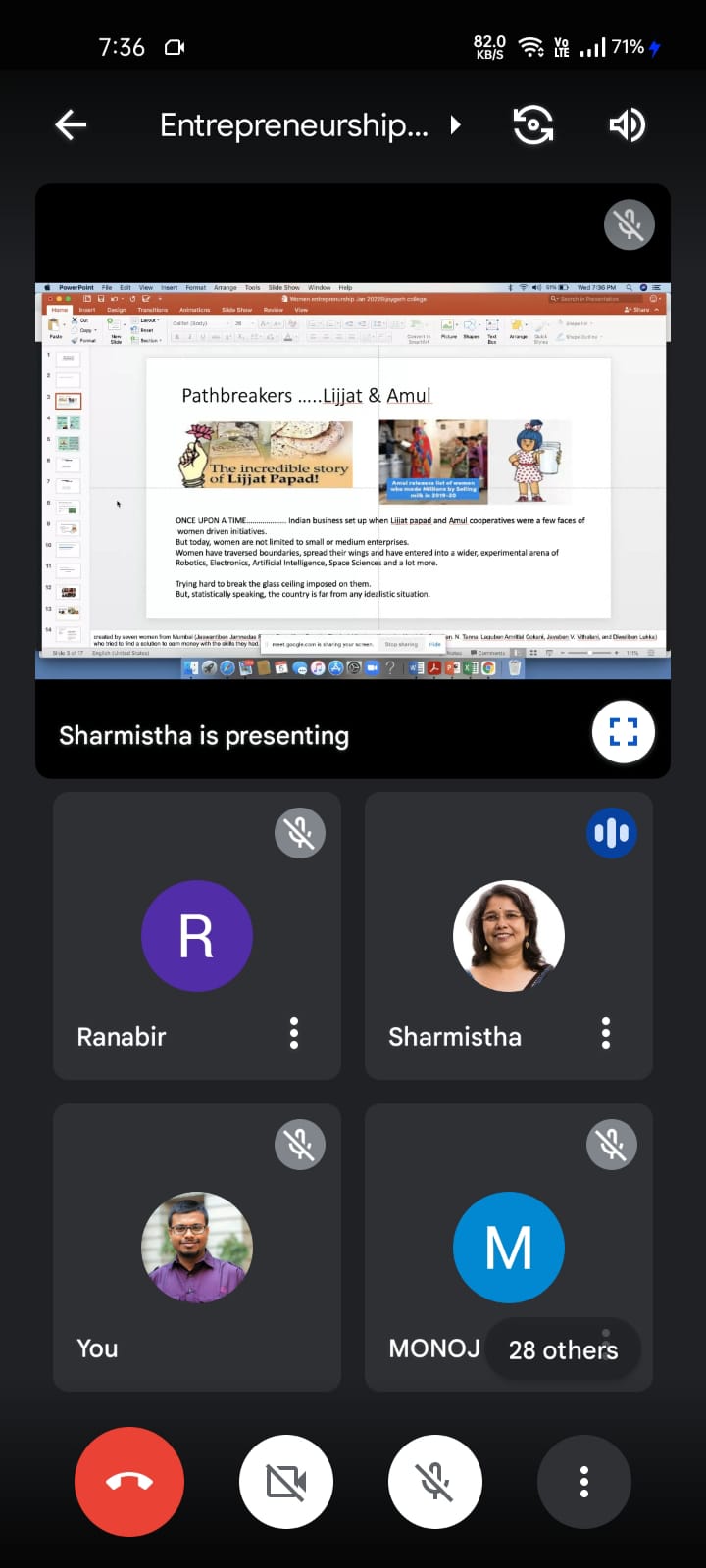
Task: Open Sharmistha's three-dot options menu
Action: coord(606,1034)
